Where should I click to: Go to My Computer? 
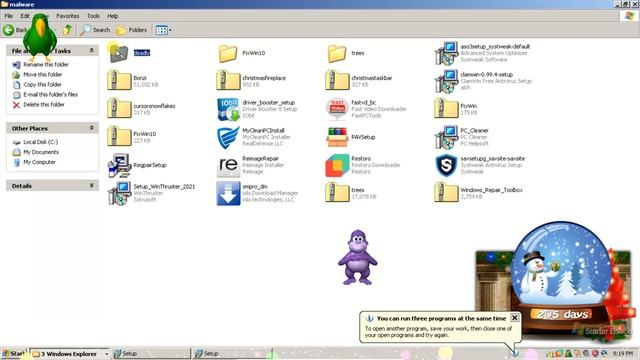(39, 162)
